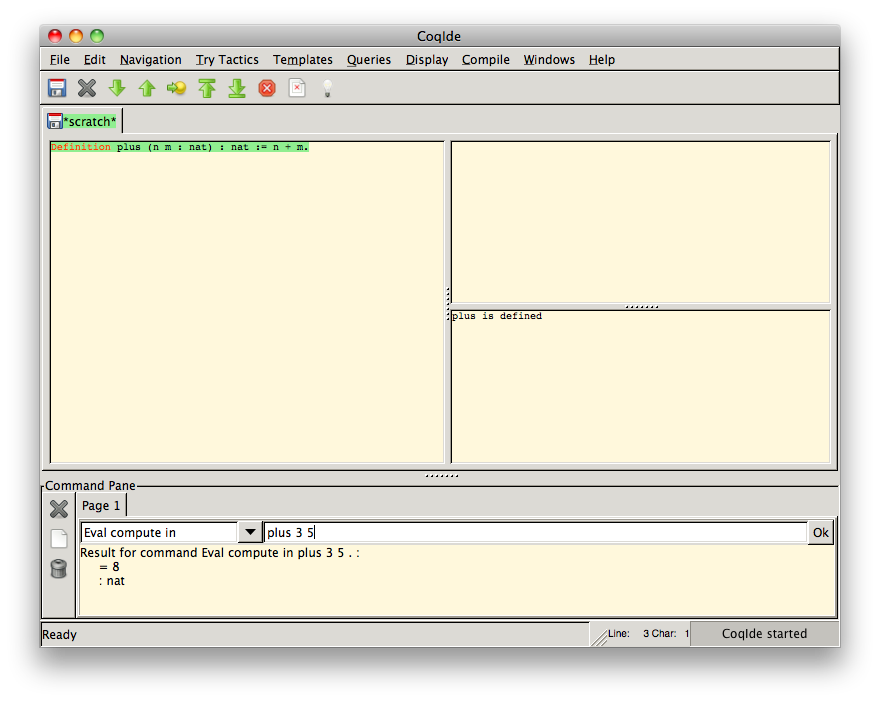Image resolution: width=880 pixels, height=702 pixels.
Task: Click the Save floppy disk toolbar icon
Action: (57, 88)
